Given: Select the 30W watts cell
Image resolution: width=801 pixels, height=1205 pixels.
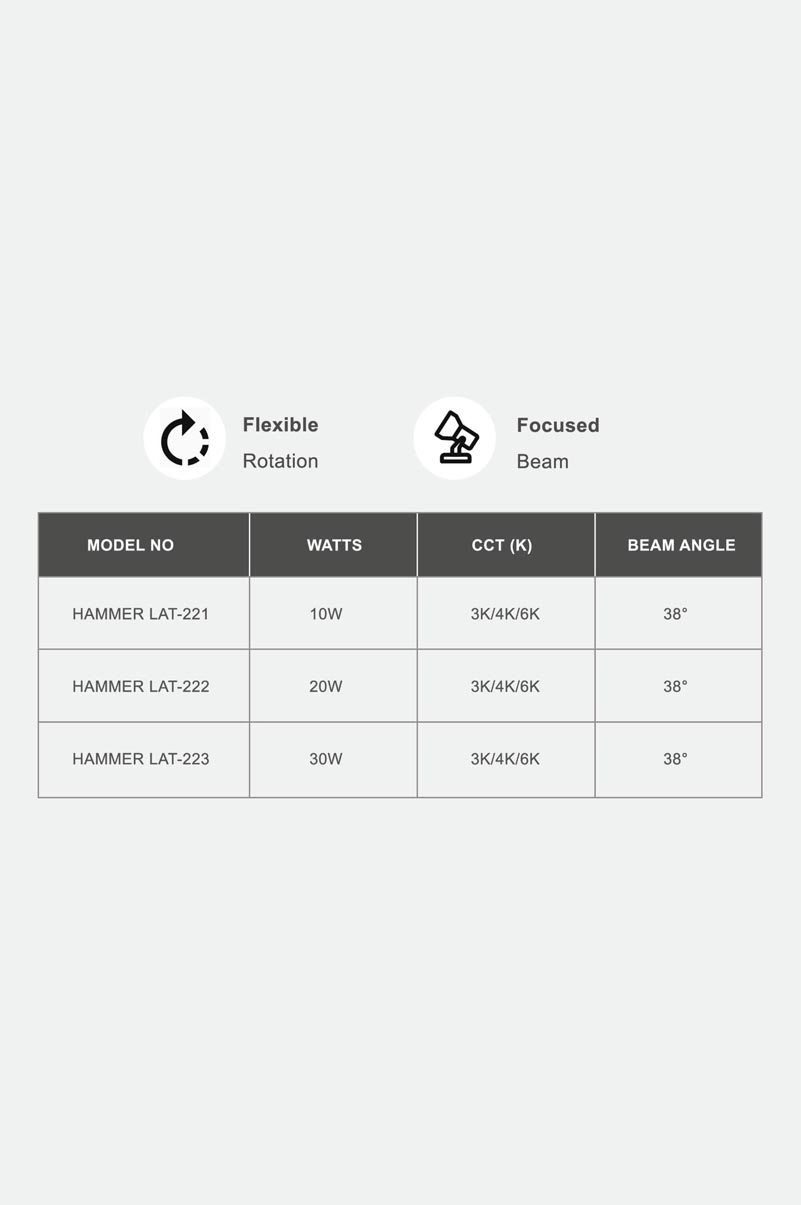Looking at the screenshot, I should pos(326,759).
